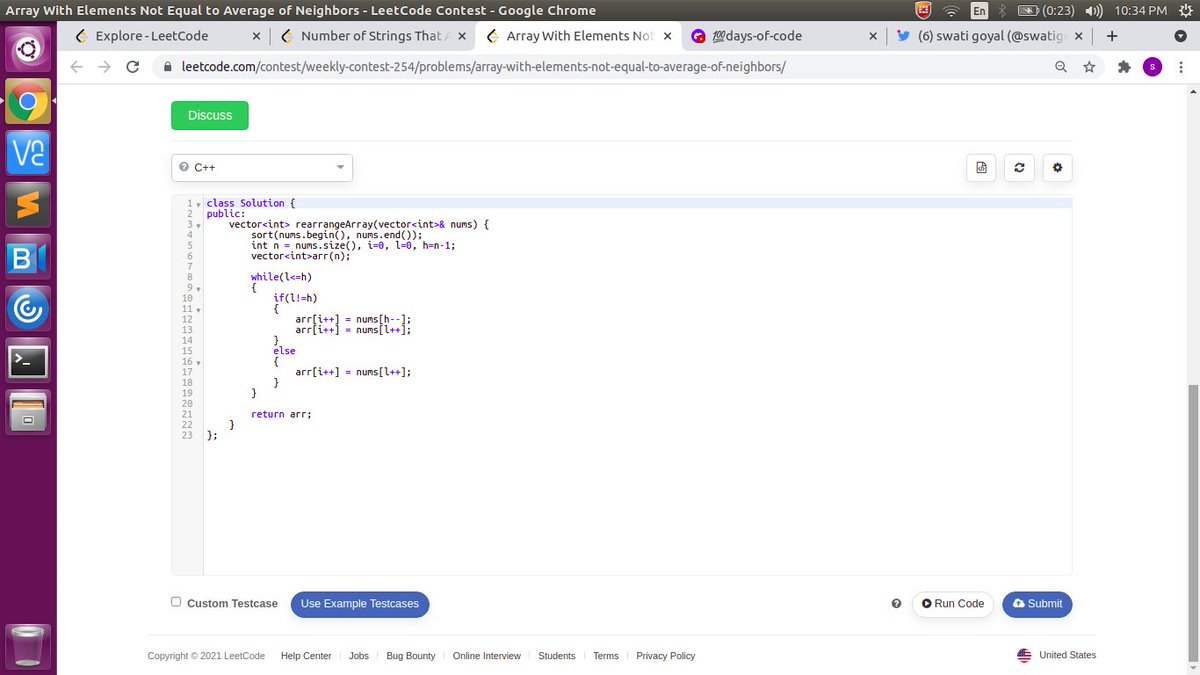
Task: Open Chrome three-dot menu
Action: [x=1181, y=67]
